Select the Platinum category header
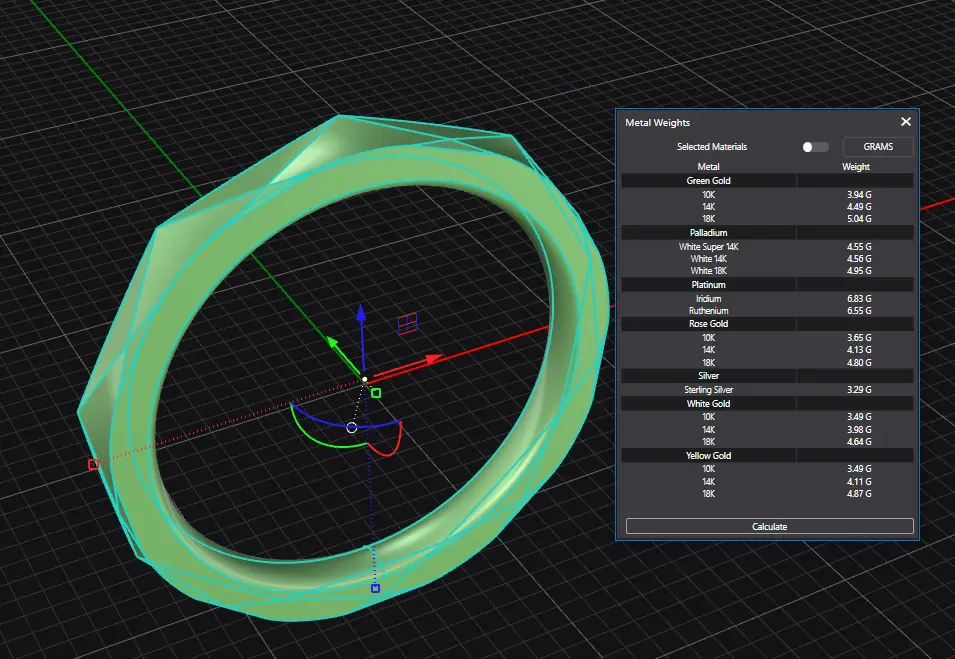The width and height of the screenshot is (955, 659). 709,285
